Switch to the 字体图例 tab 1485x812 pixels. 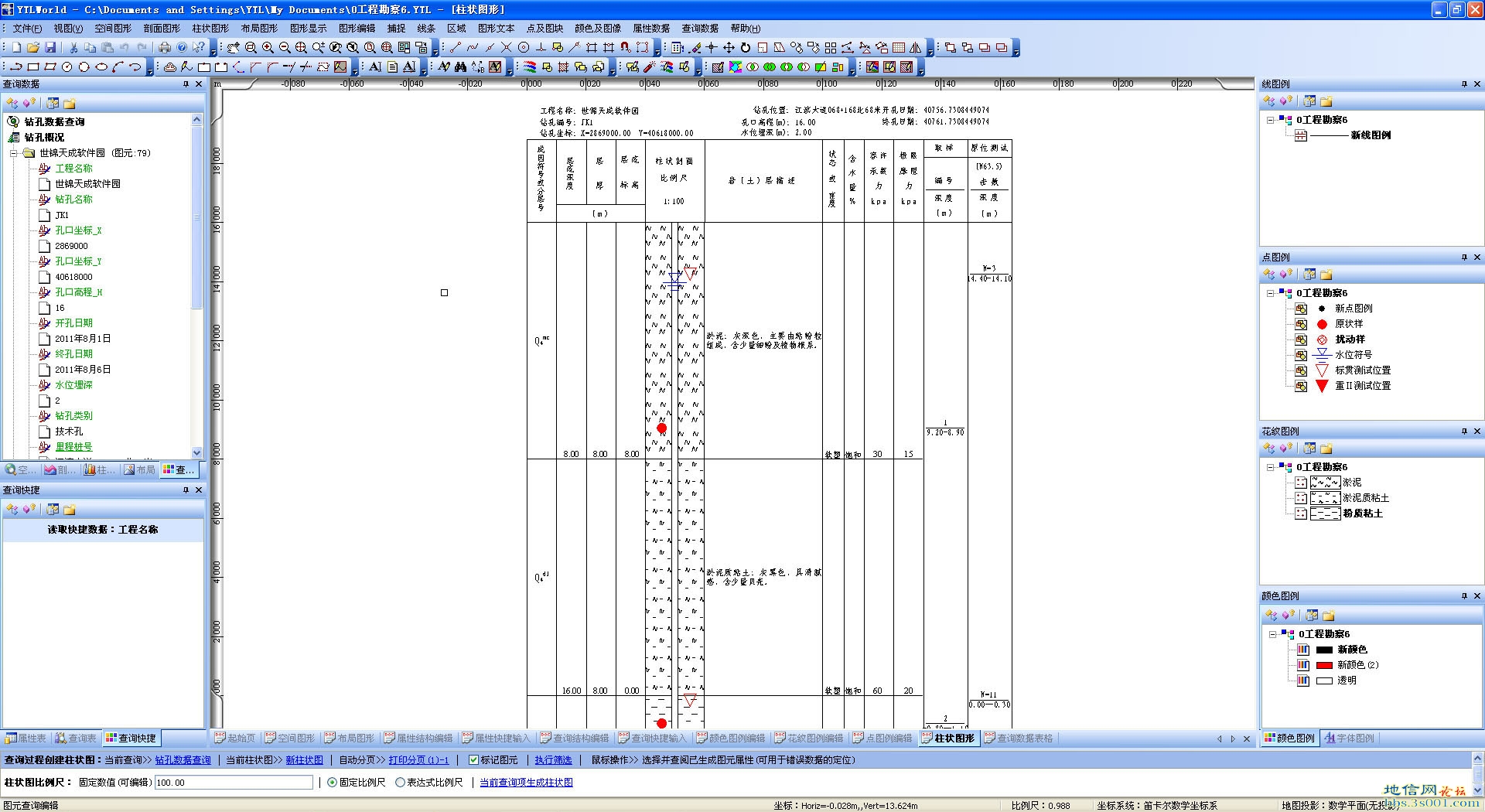[1350, 739]
